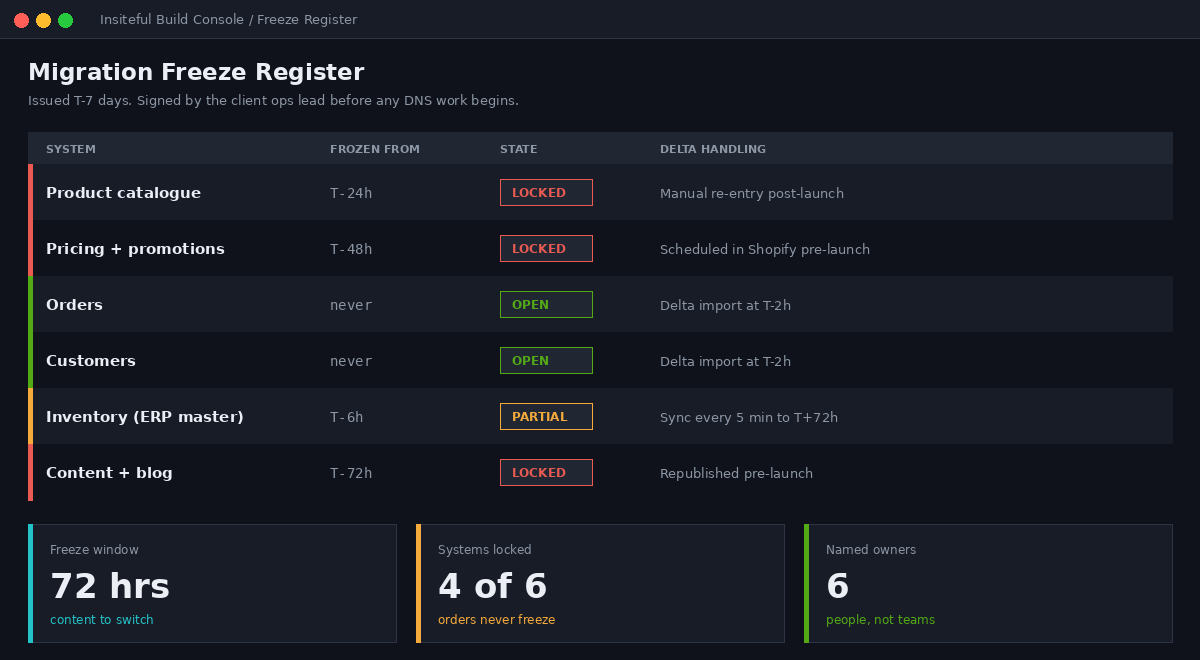Click the PARTIAL badge for Inventory

pyautogui.click(x=546, y=417)
